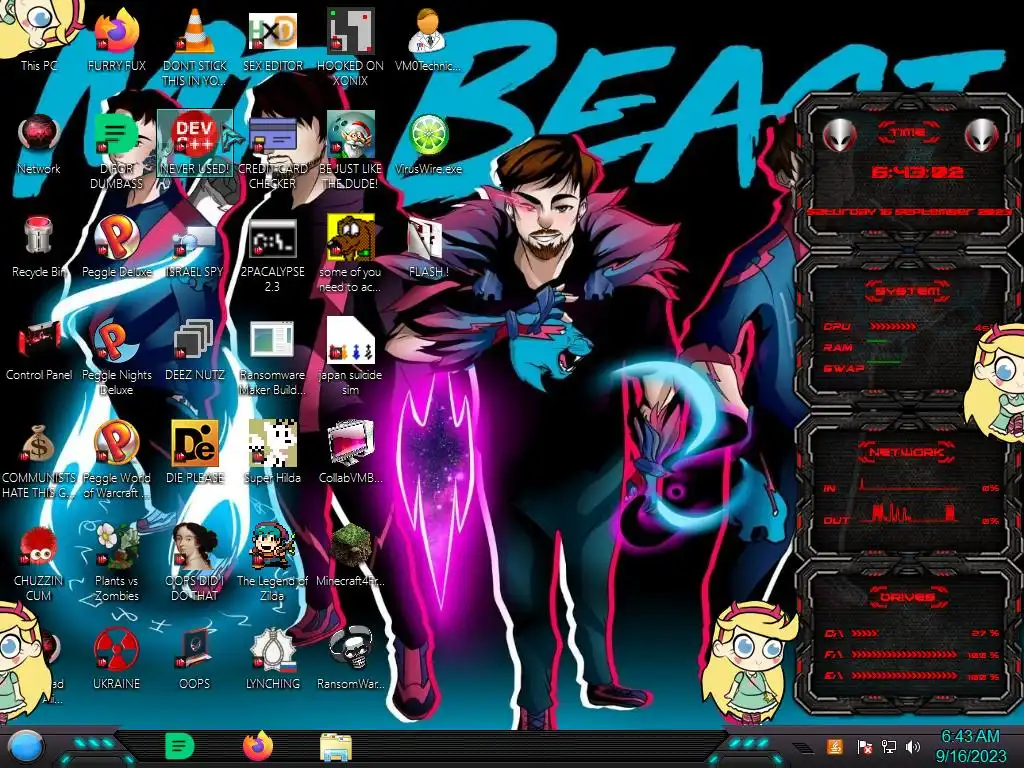Open the HOOKED ON XONIX shortcut

click(x=350, y=48)
